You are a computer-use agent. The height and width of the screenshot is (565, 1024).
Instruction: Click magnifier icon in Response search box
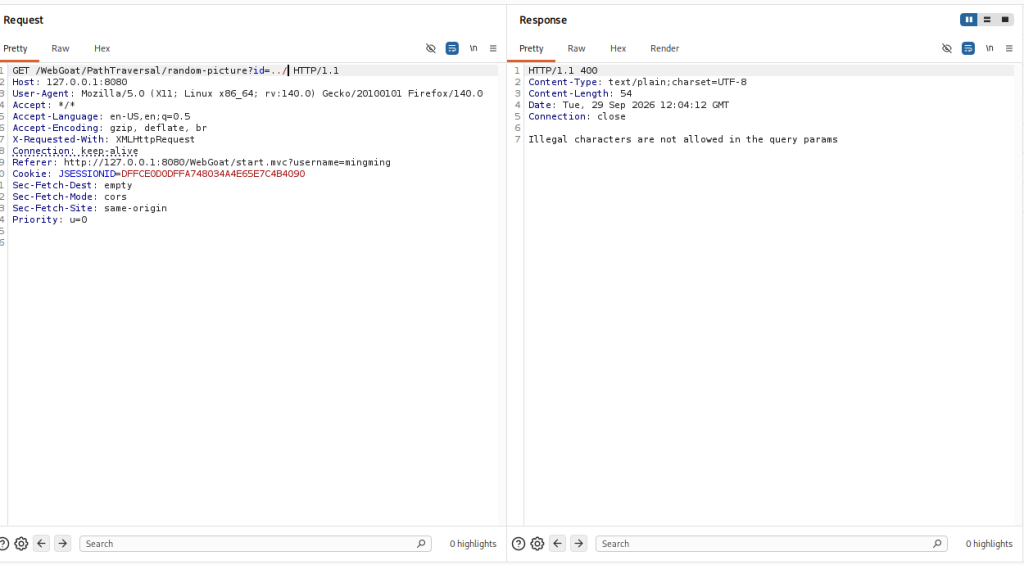pos(937,543)
